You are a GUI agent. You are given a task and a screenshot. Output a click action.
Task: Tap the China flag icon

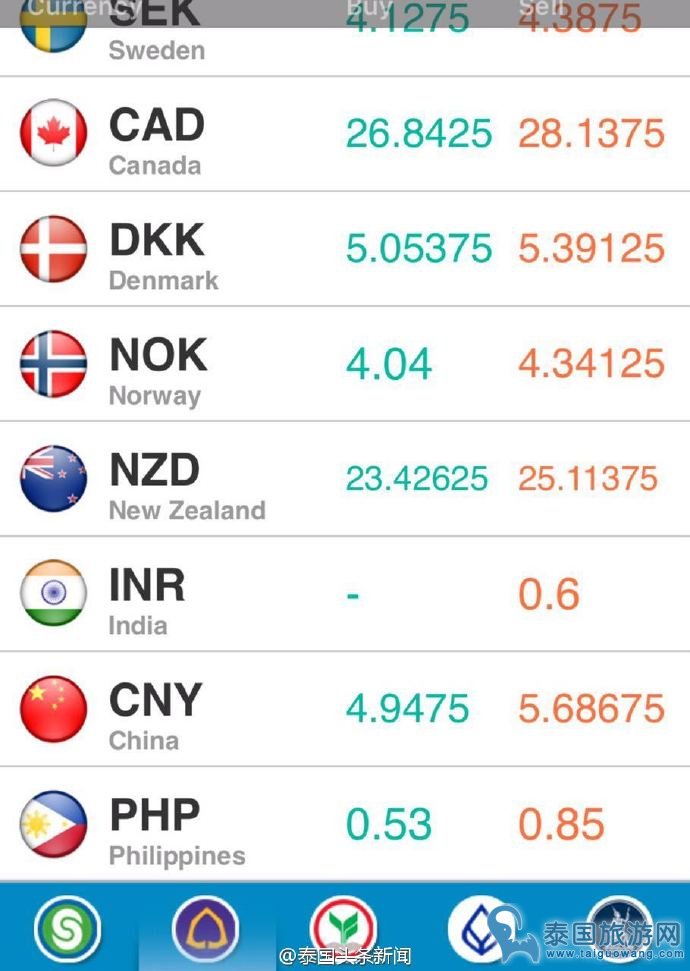coord(53,708)
